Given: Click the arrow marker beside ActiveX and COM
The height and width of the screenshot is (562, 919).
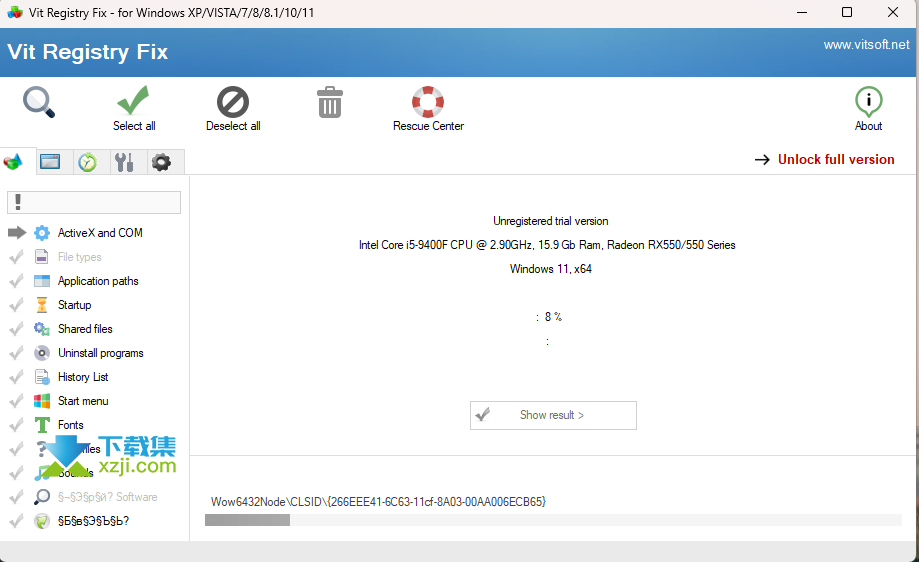Looking at the screenshot, I should [17, 233].
